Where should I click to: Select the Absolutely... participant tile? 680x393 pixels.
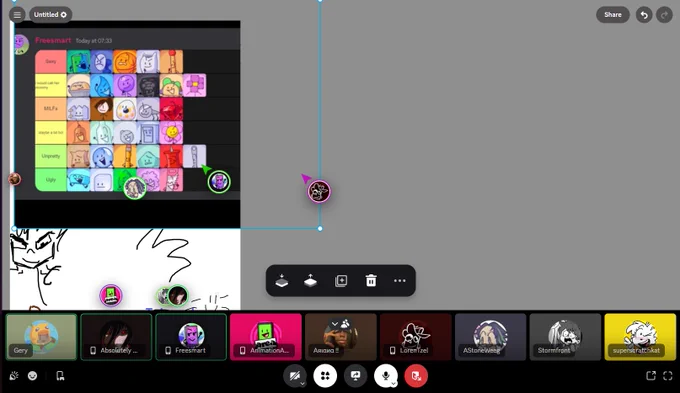click(116, 337)
